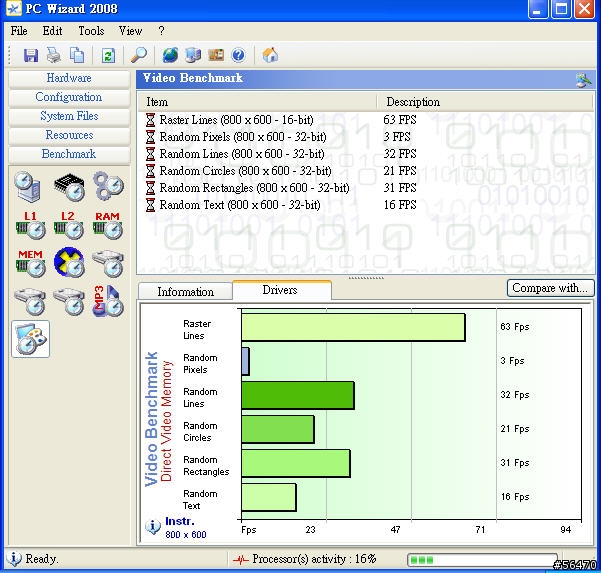
Task: Open the View menu
Action: point(130,31)
